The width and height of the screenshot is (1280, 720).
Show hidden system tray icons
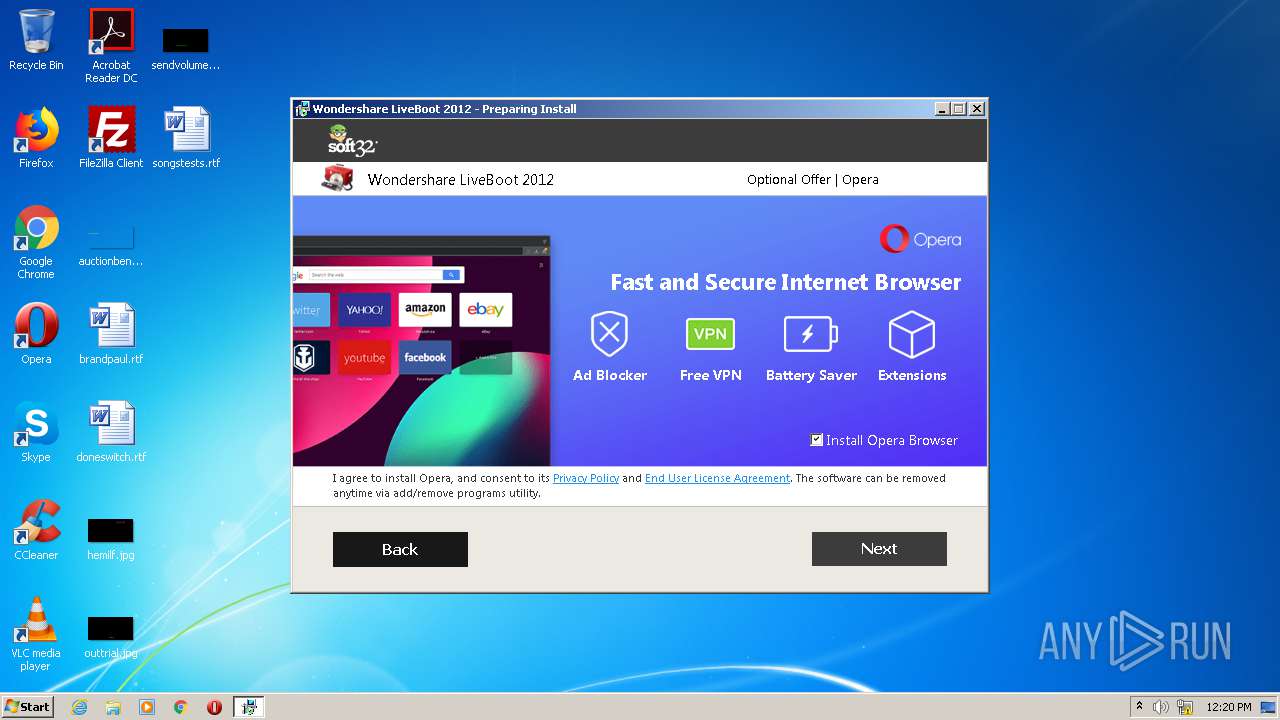1139,707
